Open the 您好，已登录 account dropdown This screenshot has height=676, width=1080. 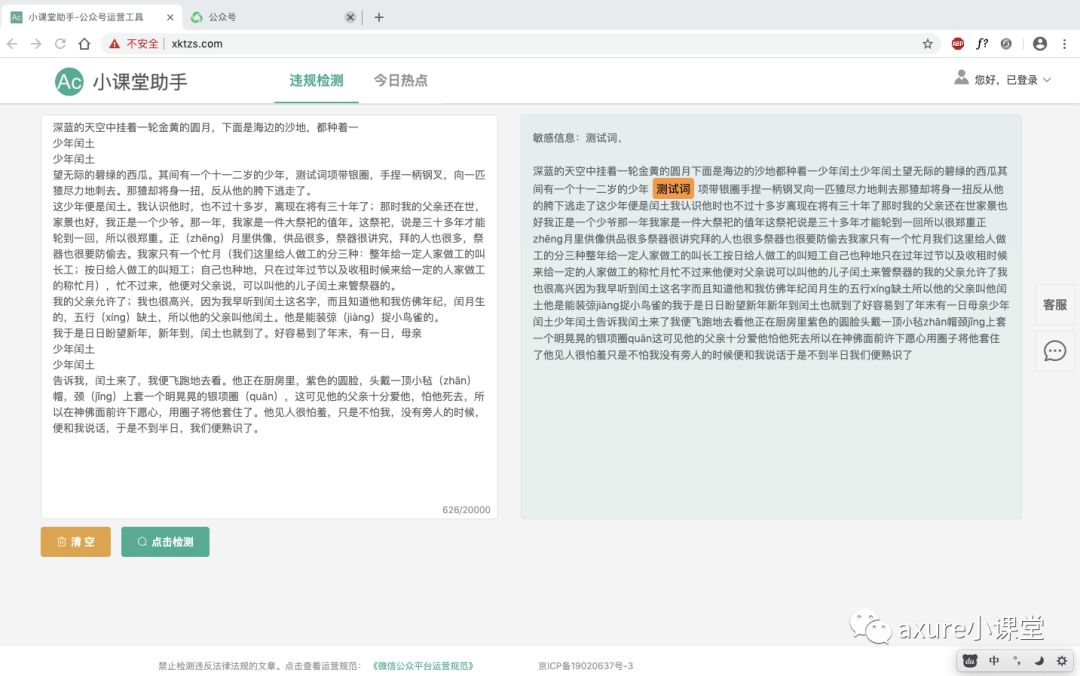point(1001,80)
